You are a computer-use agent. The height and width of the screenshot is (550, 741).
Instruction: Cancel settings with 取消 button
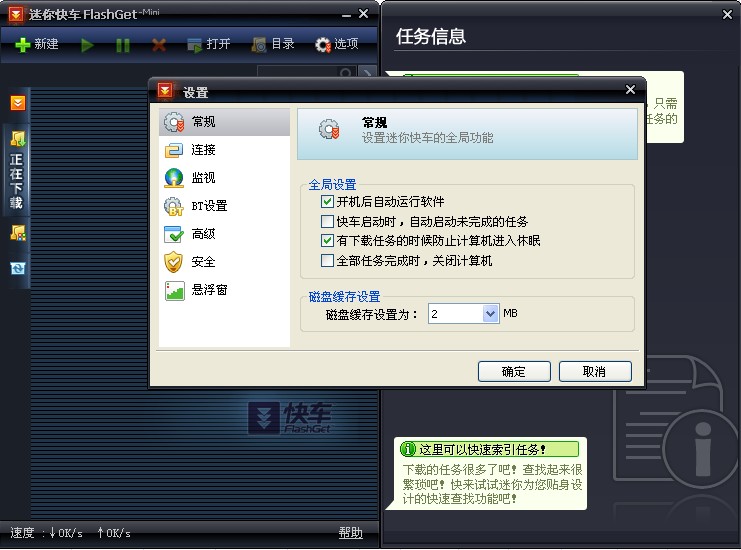click(595, 371)
